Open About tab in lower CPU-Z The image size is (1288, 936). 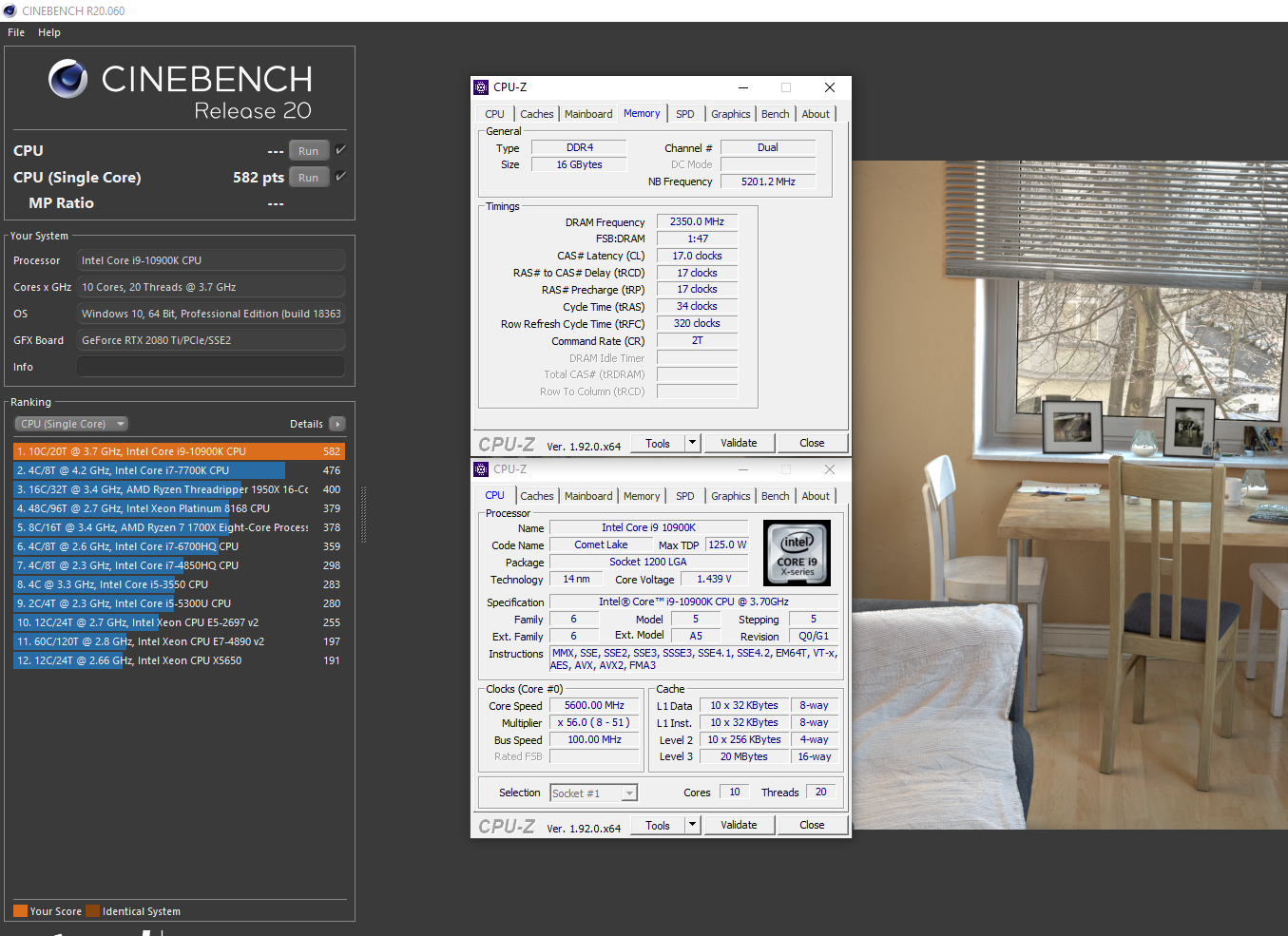816,496
